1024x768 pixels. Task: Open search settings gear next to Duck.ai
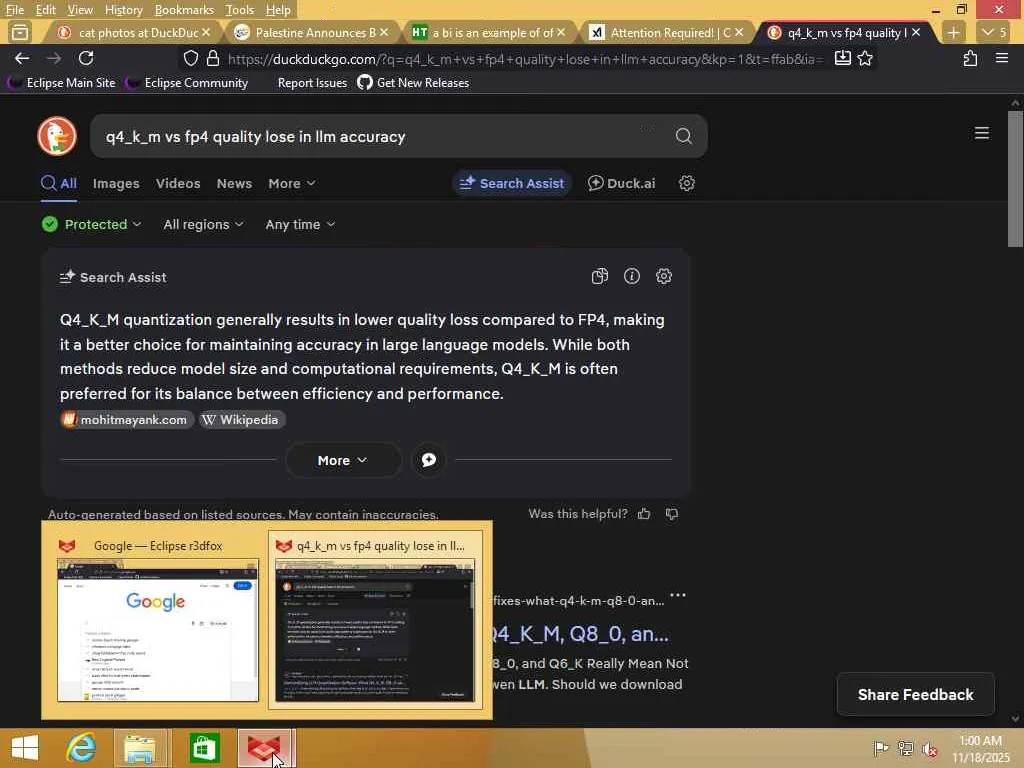[x=686, y=184]
